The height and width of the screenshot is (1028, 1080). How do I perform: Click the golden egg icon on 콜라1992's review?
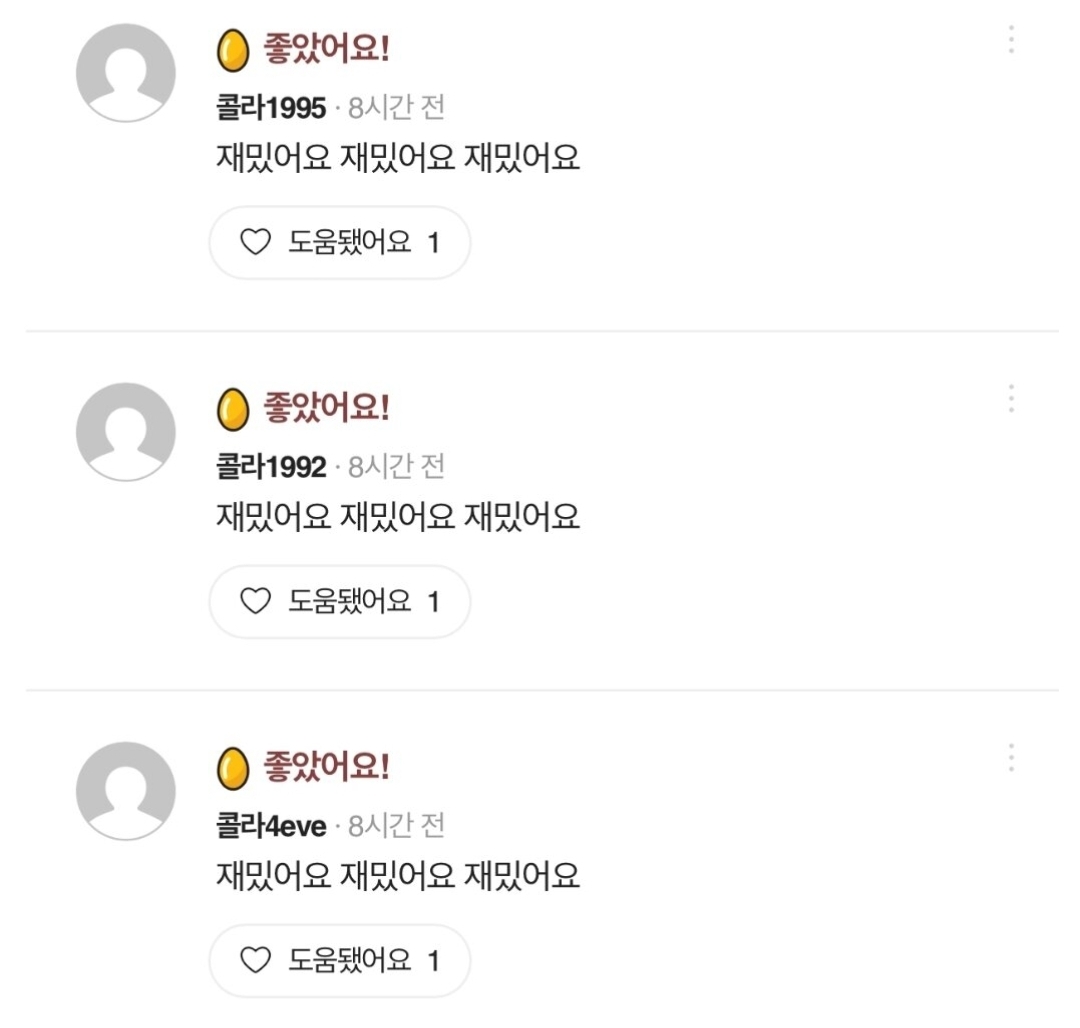tap(233, 409)
